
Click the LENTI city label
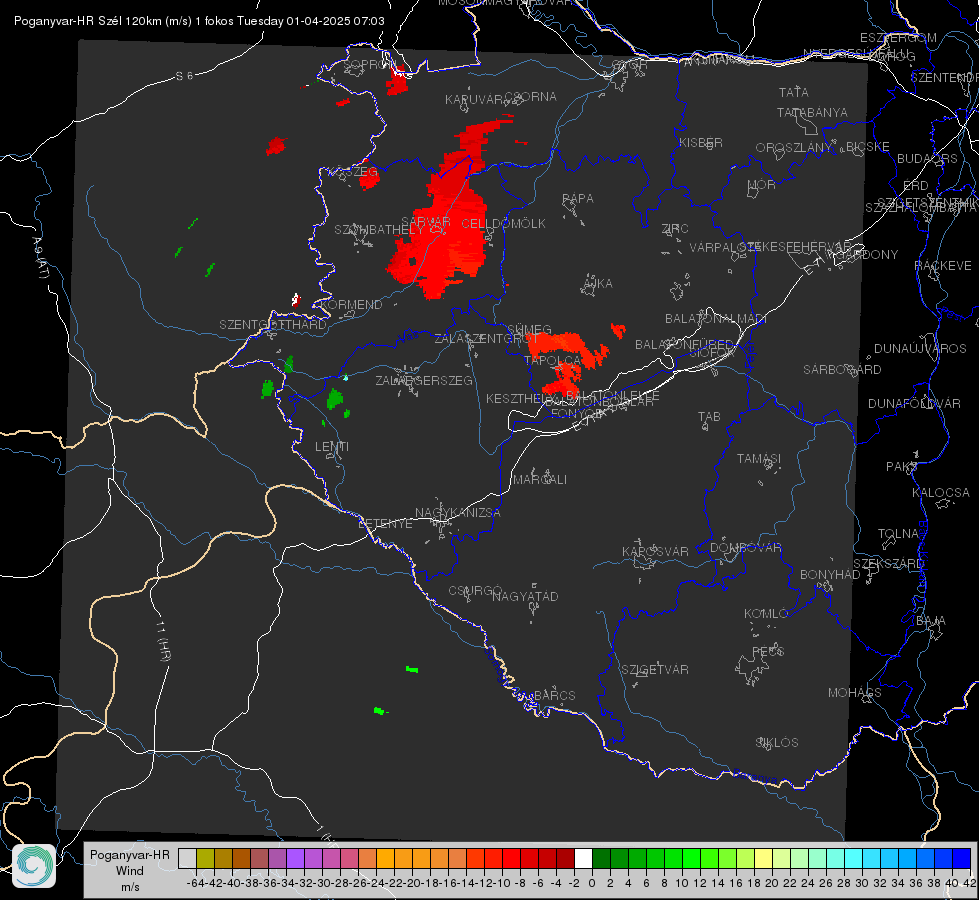pyautogui.click(x=332, y=447)
